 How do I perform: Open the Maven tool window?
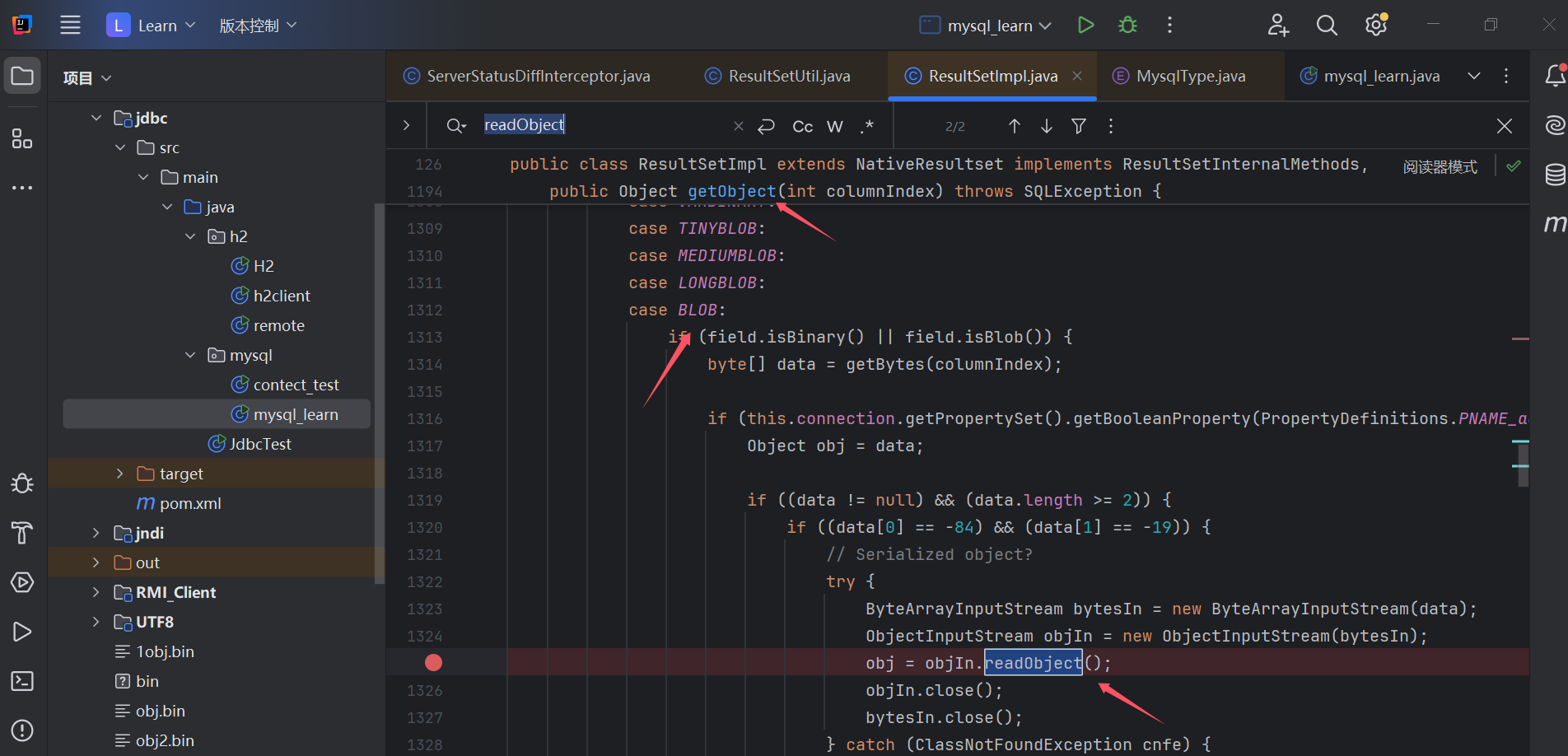pyautogui.click(x=1554, y=223)
